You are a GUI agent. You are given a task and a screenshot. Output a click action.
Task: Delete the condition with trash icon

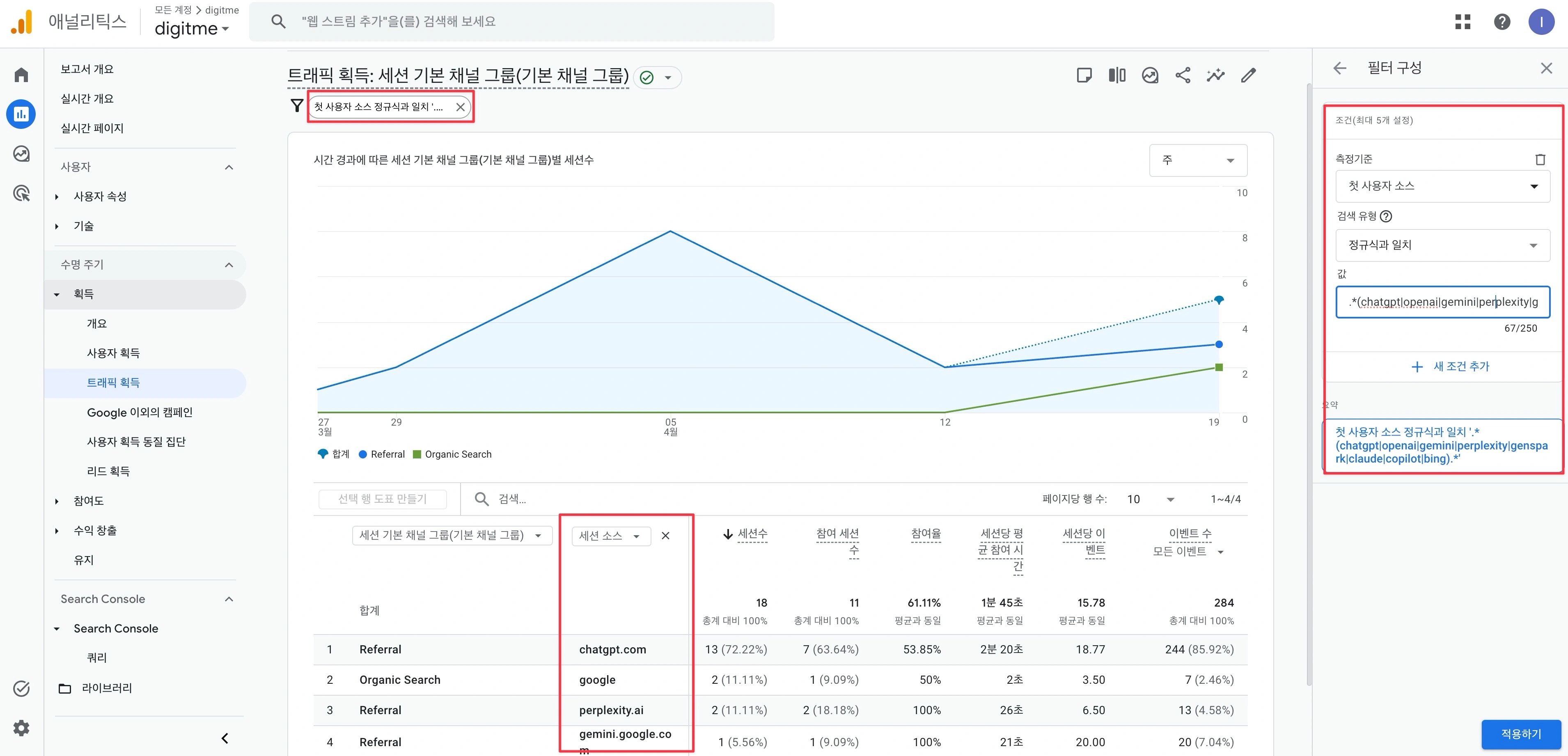(x=1540, y=160)
